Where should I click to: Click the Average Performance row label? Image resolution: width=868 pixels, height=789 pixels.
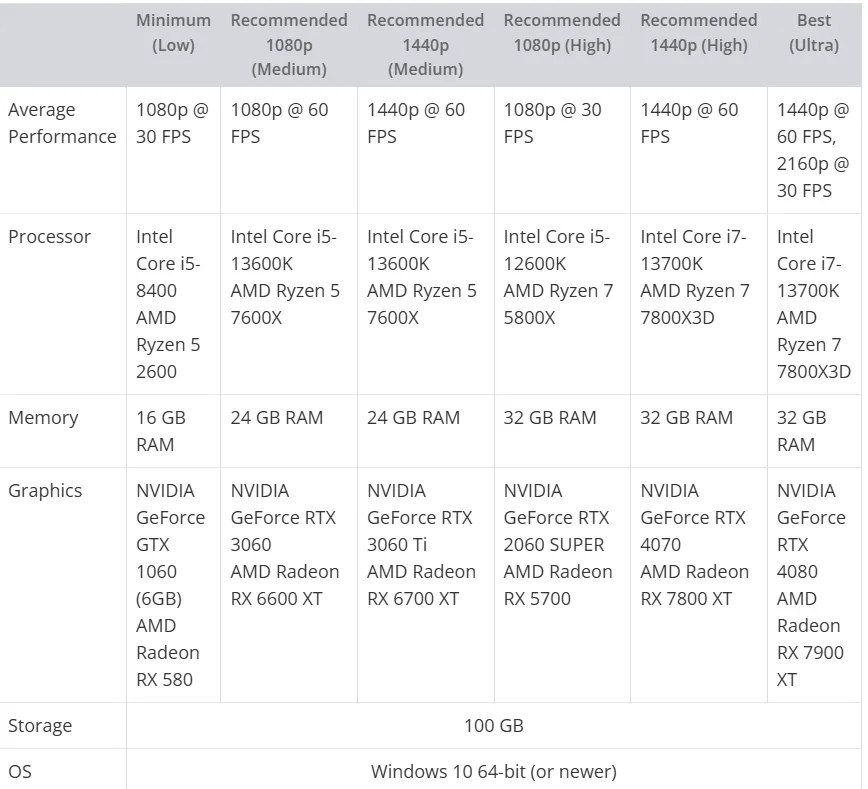click(62, 123)
